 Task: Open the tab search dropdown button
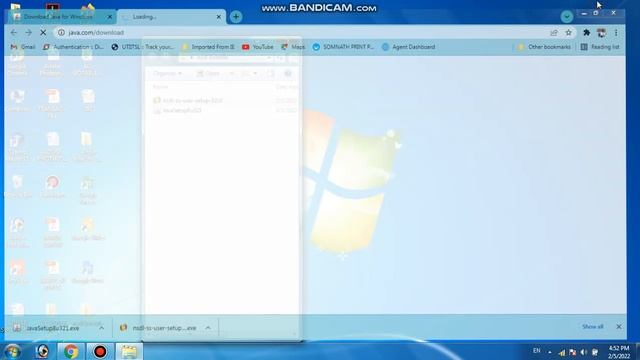(567, 17)
